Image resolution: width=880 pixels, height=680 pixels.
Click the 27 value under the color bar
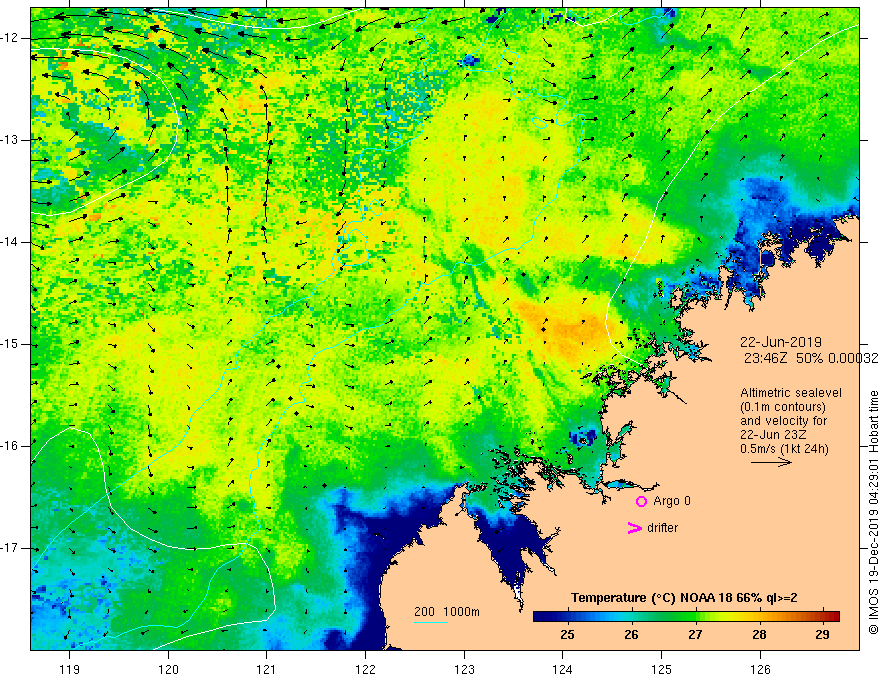pos(695,635)
